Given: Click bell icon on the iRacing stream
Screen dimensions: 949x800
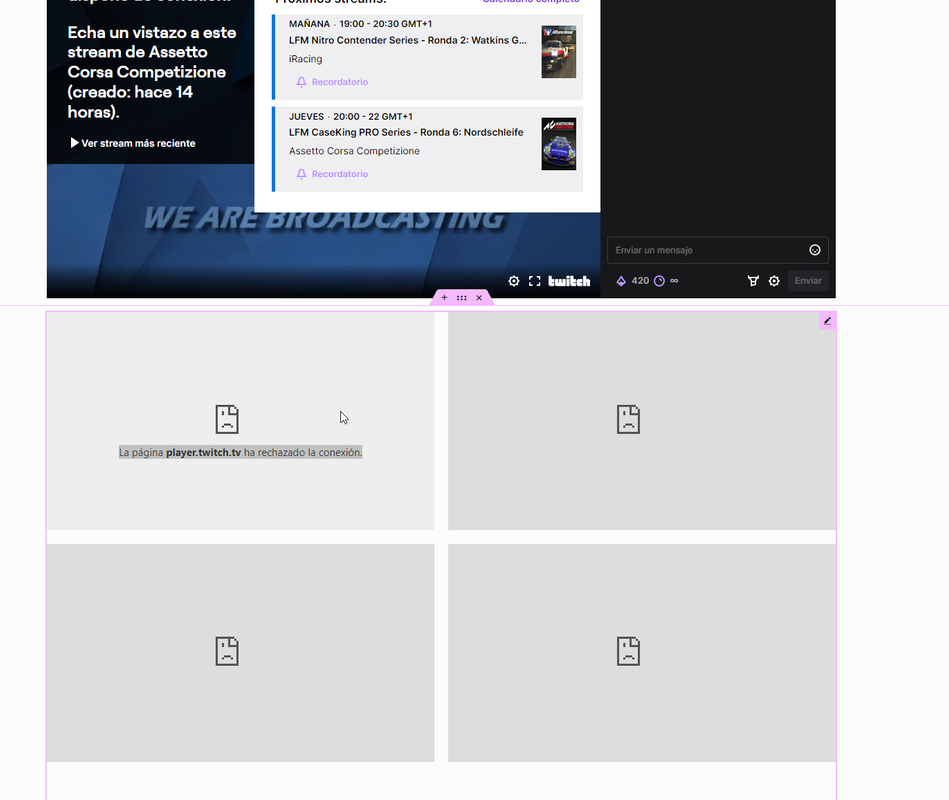Looking at the screenshot, I should point(301,82).
